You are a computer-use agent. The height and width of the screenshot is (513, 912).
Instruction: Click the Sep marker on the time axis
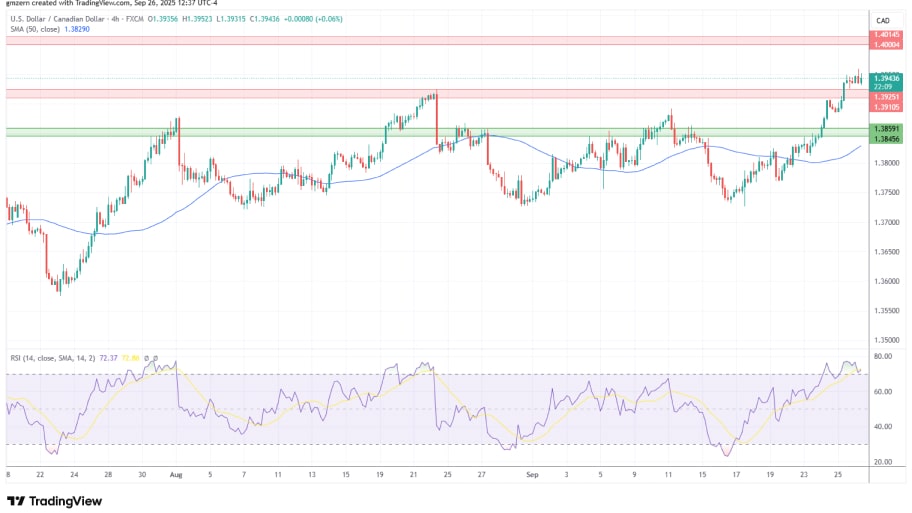tap(532, 476)
